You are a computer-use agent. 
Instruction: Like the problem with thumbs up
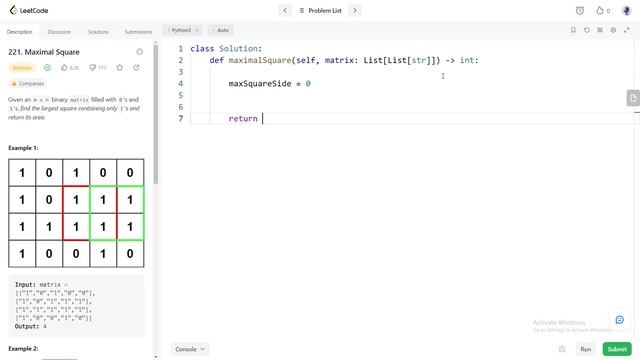click(x=70, y=68)
